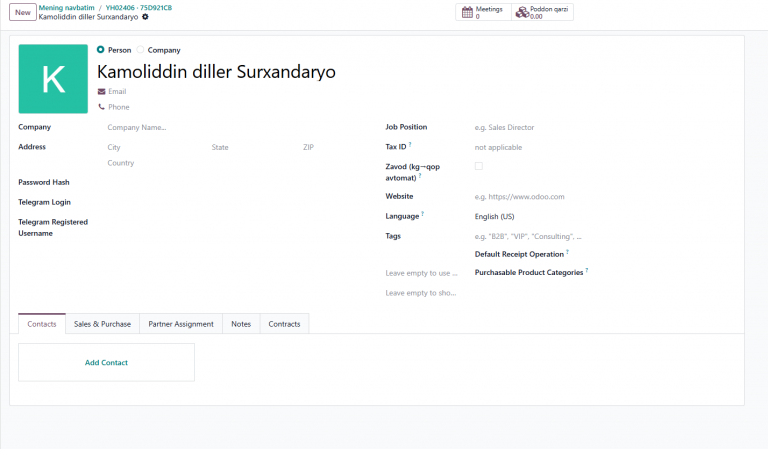Open the Contracts tab

point(284,324)
